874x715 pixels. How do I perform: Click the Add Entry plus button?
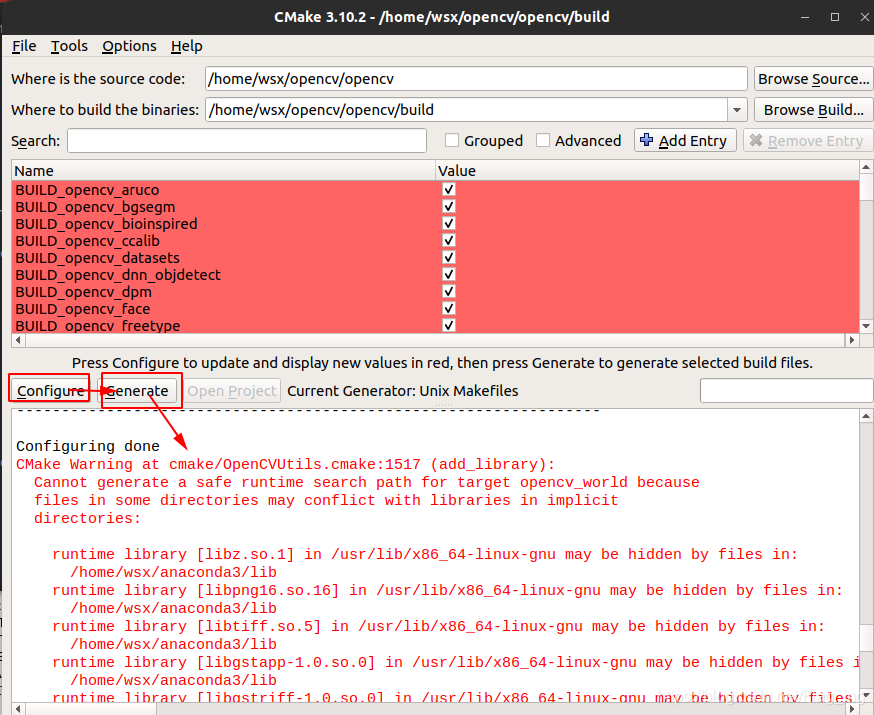pos(685,140)
